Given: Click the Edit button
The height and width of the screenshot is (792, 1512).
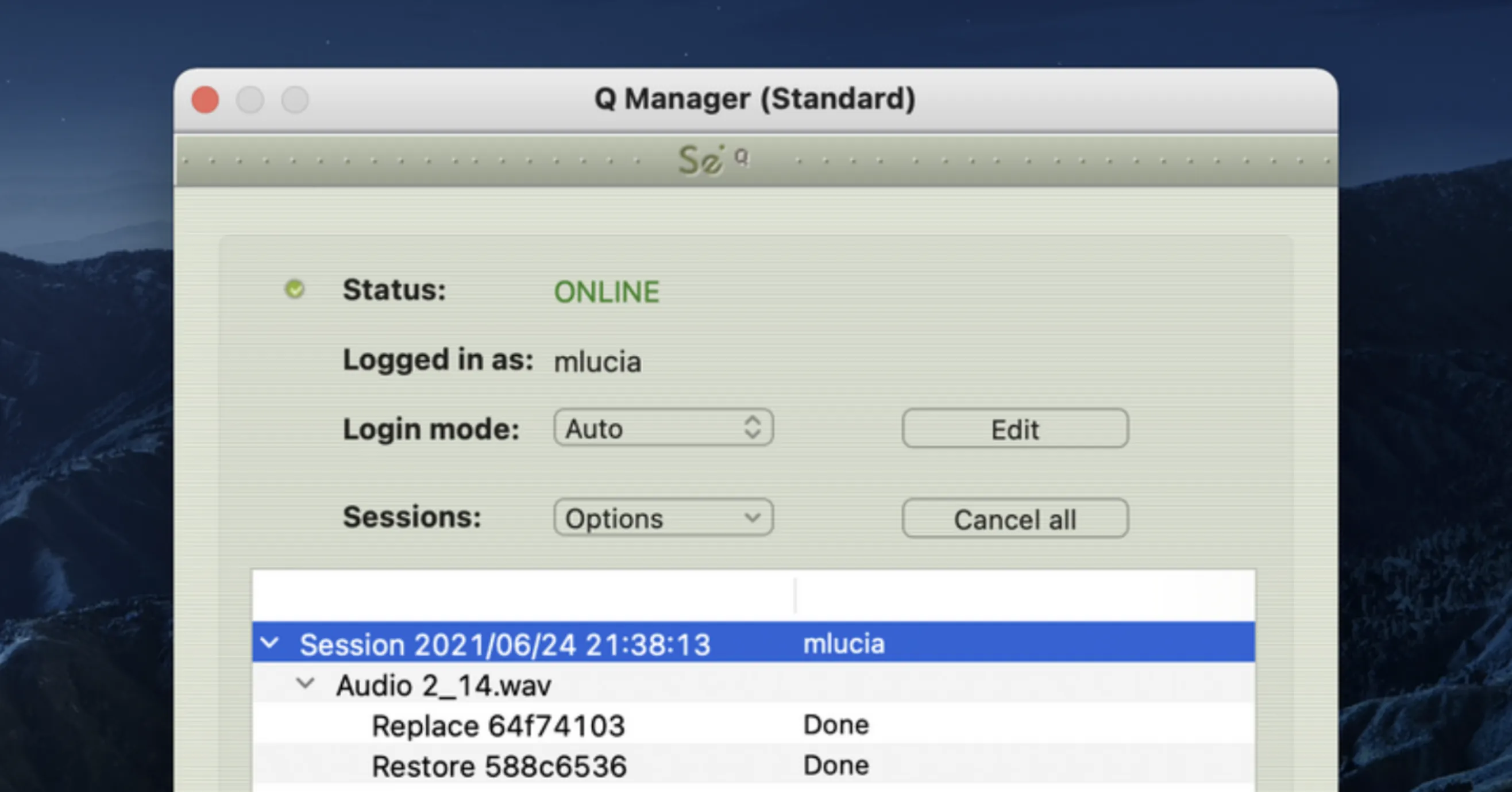Looking at the screenshot, I should 1015,428.
